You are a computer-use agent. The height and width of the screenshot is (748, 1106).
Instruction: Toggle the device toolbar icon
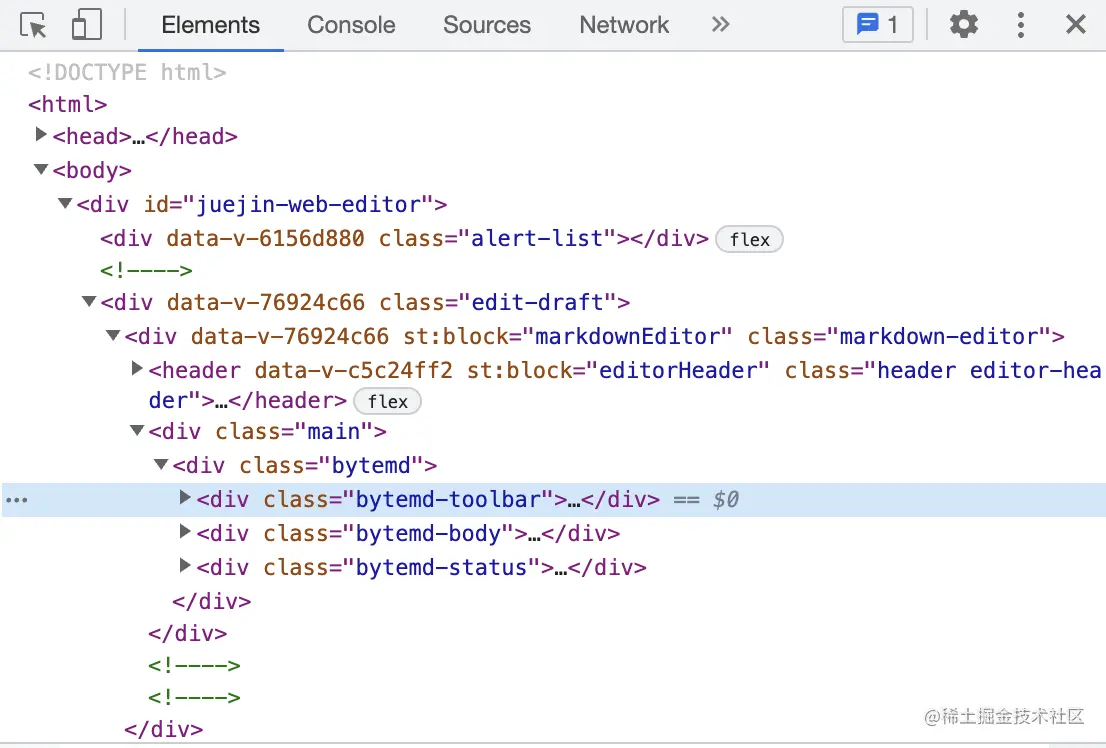(x=87, y=25)
